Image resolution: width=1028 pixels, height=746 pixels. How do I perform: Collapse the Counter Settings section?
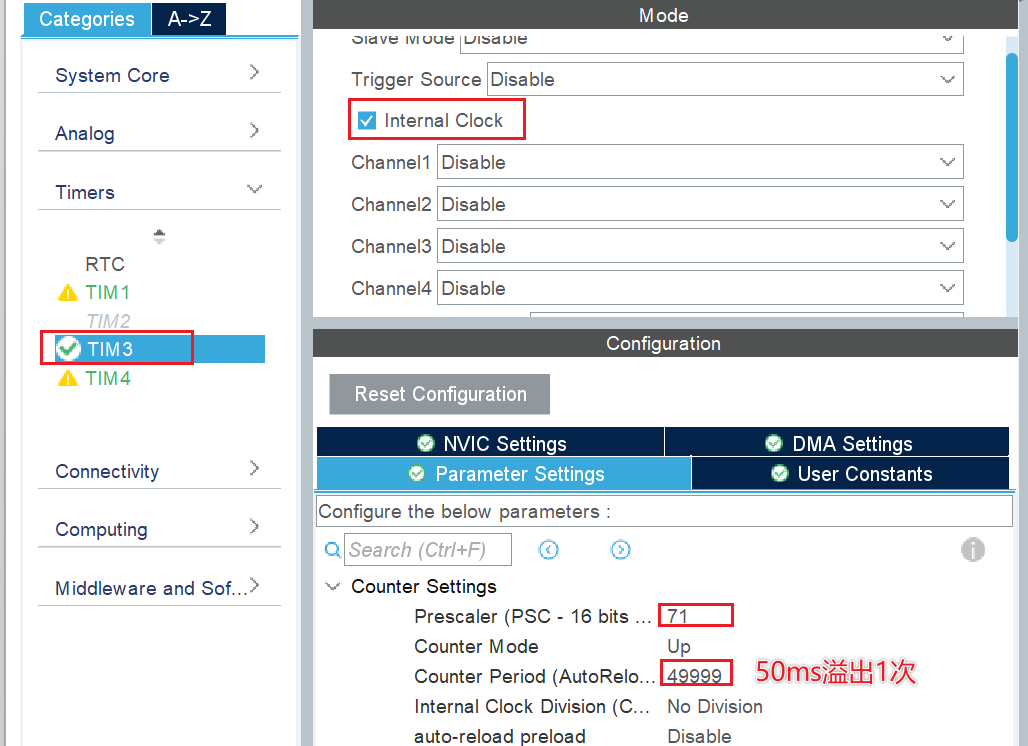(x=333, y=587)
